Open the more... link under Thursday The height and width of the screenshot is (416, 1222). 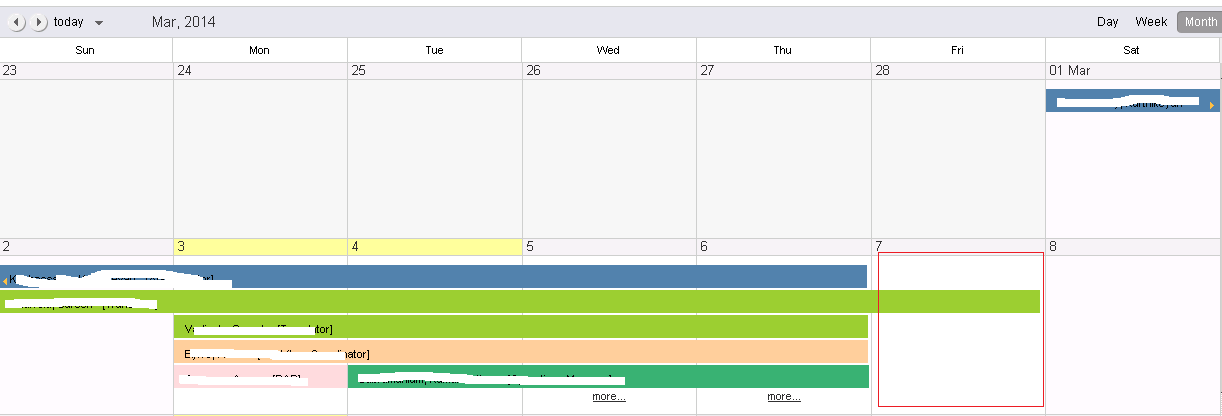tap(784, 397)
